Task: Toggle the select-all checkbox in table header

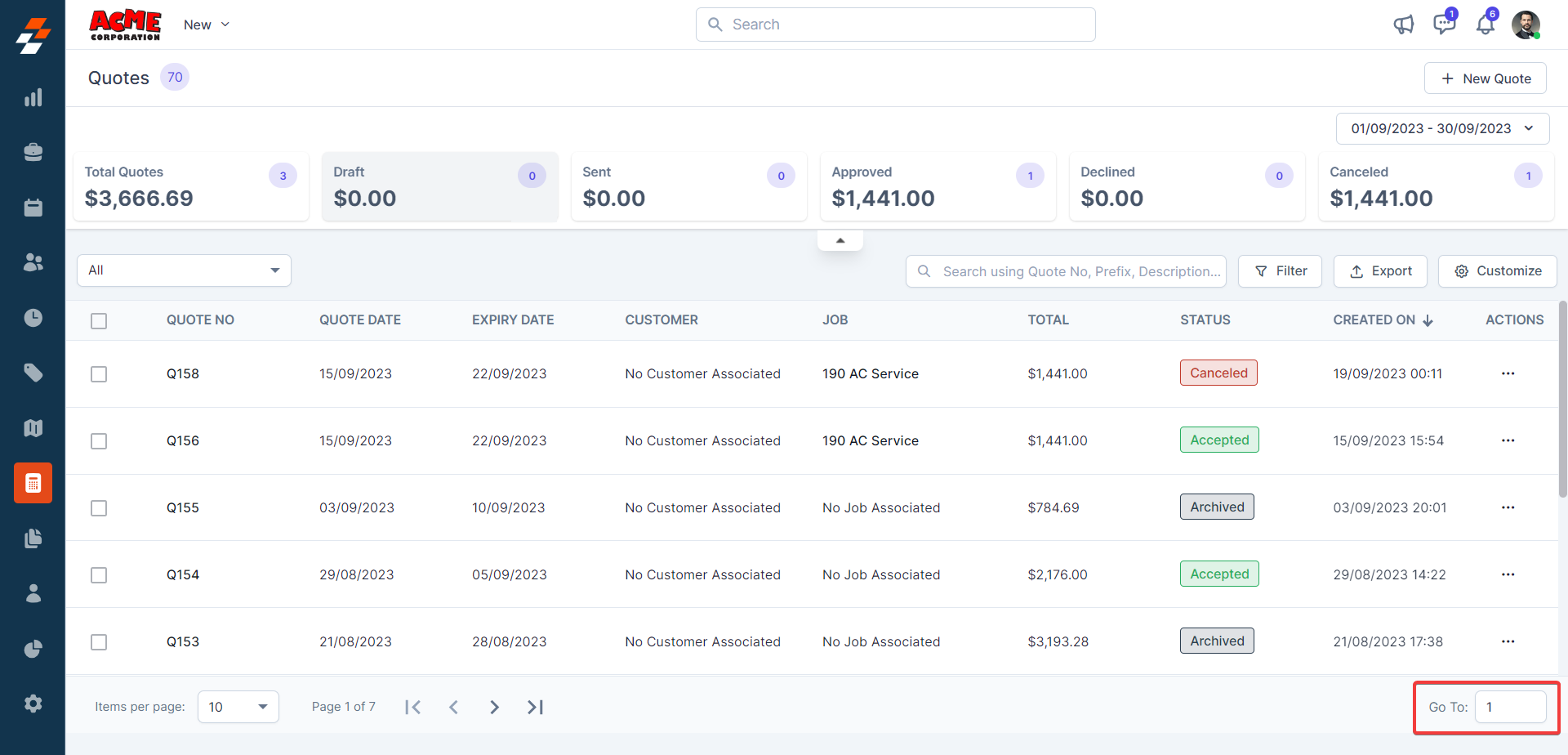Action: tap(99, 321)
